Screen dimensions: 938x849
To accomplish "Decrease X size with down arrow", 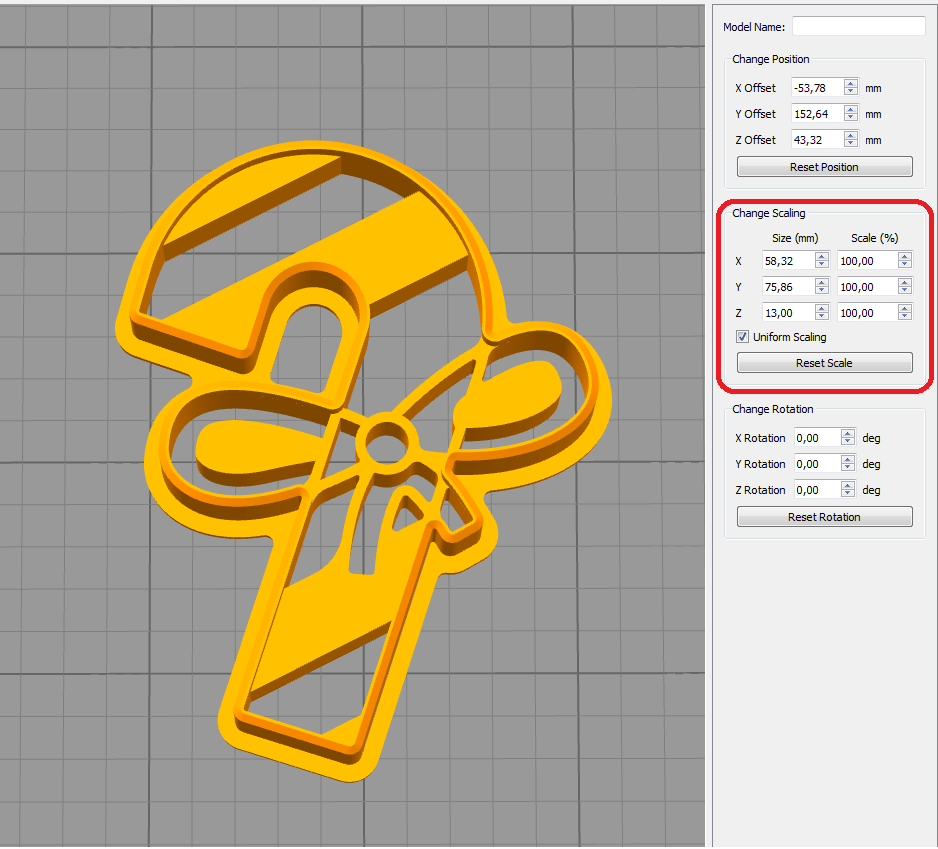I will click(822, 265).
